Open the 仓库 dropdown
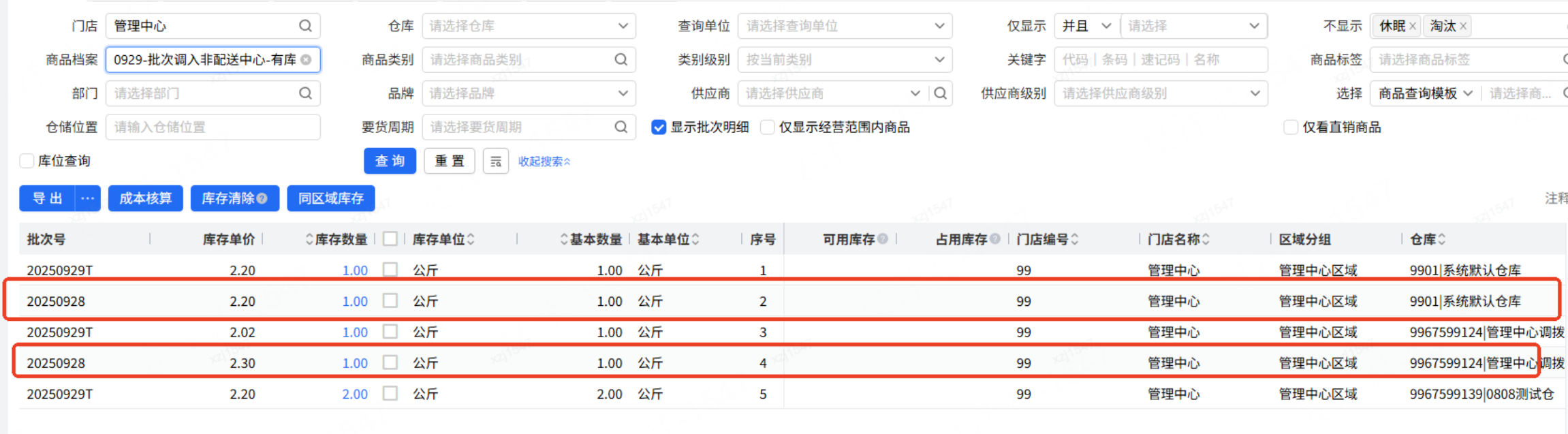 [529, 26]
